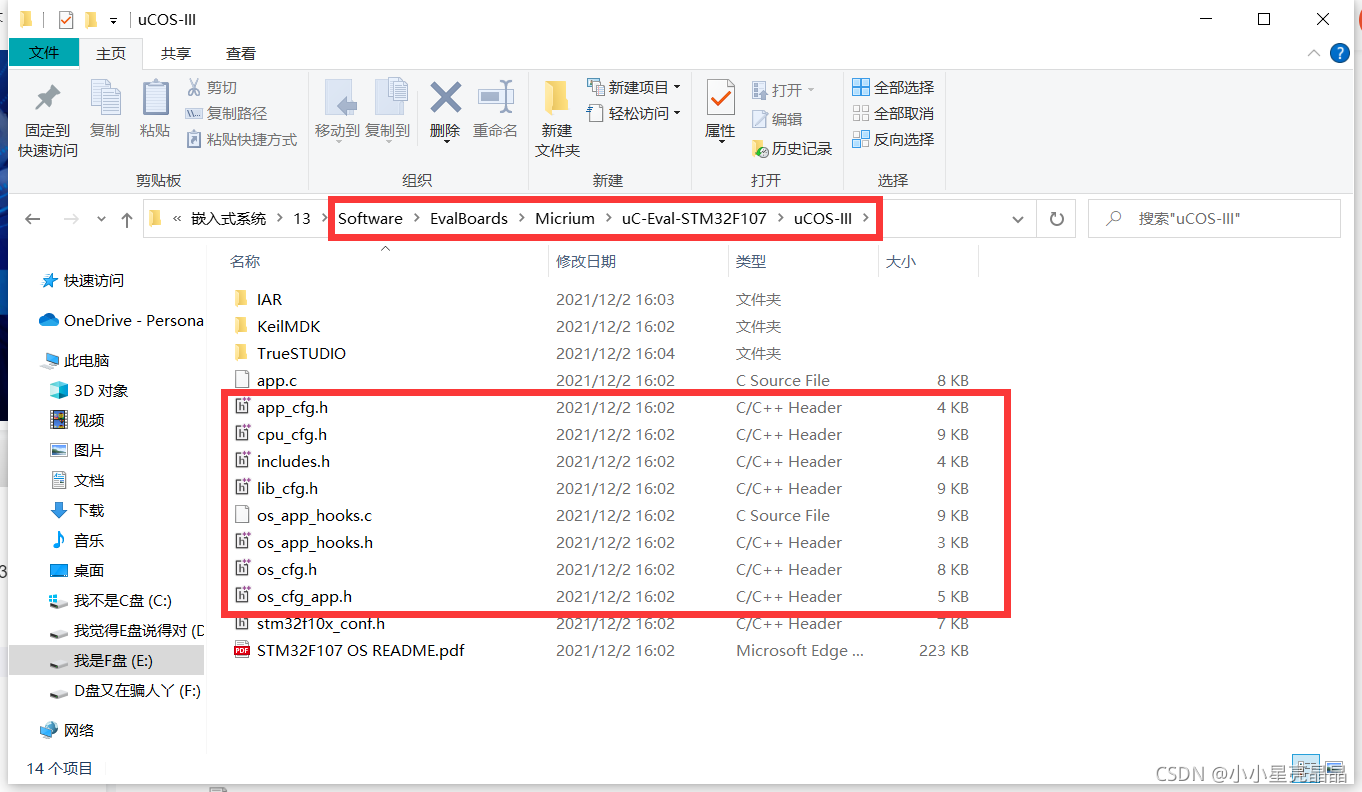1362x792 pixels.
Task: Switch to the View tab
Action: click(240, 54)
